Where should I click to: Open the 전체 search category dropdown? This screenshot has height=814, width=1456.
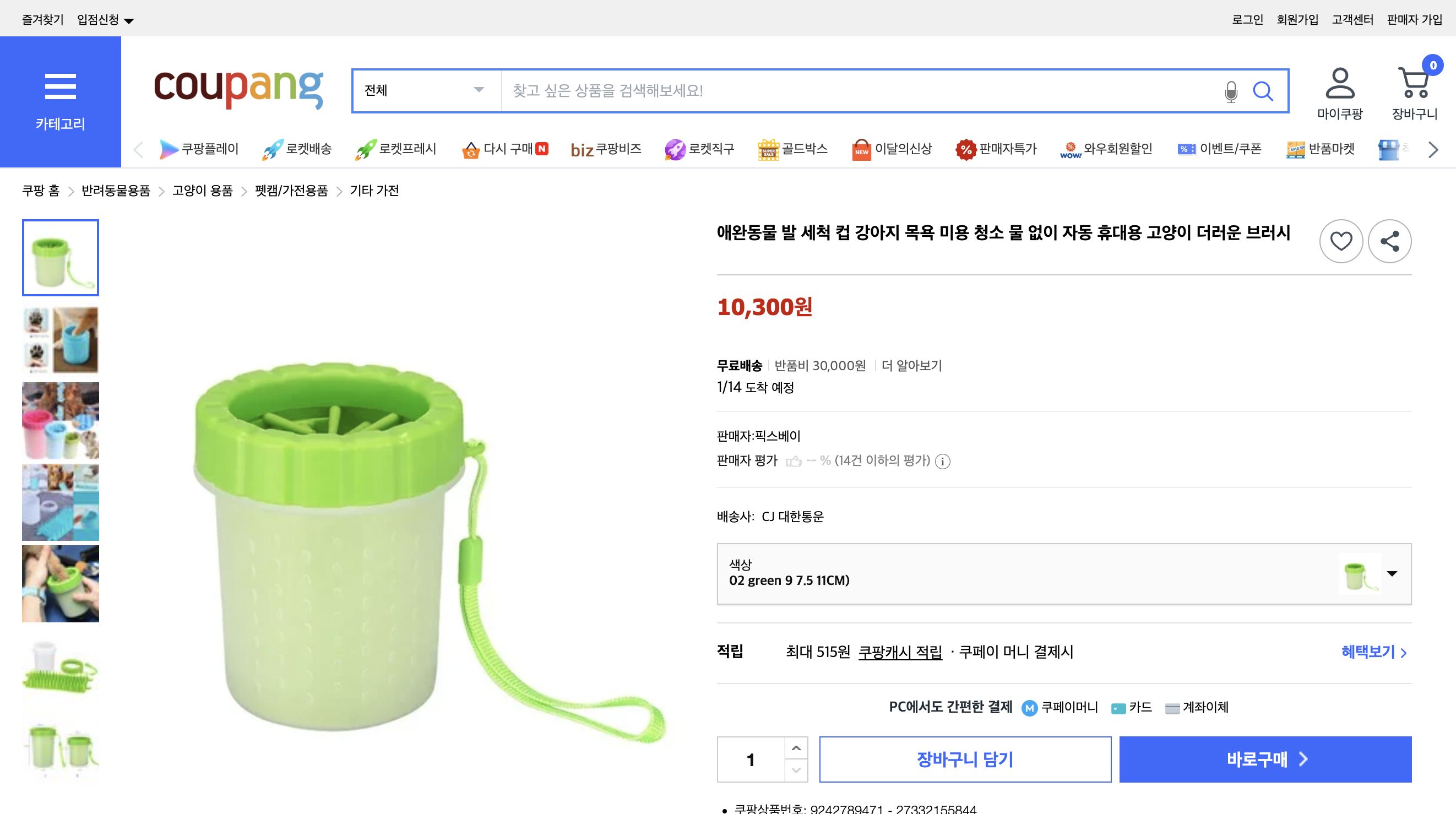click(477, 90)
